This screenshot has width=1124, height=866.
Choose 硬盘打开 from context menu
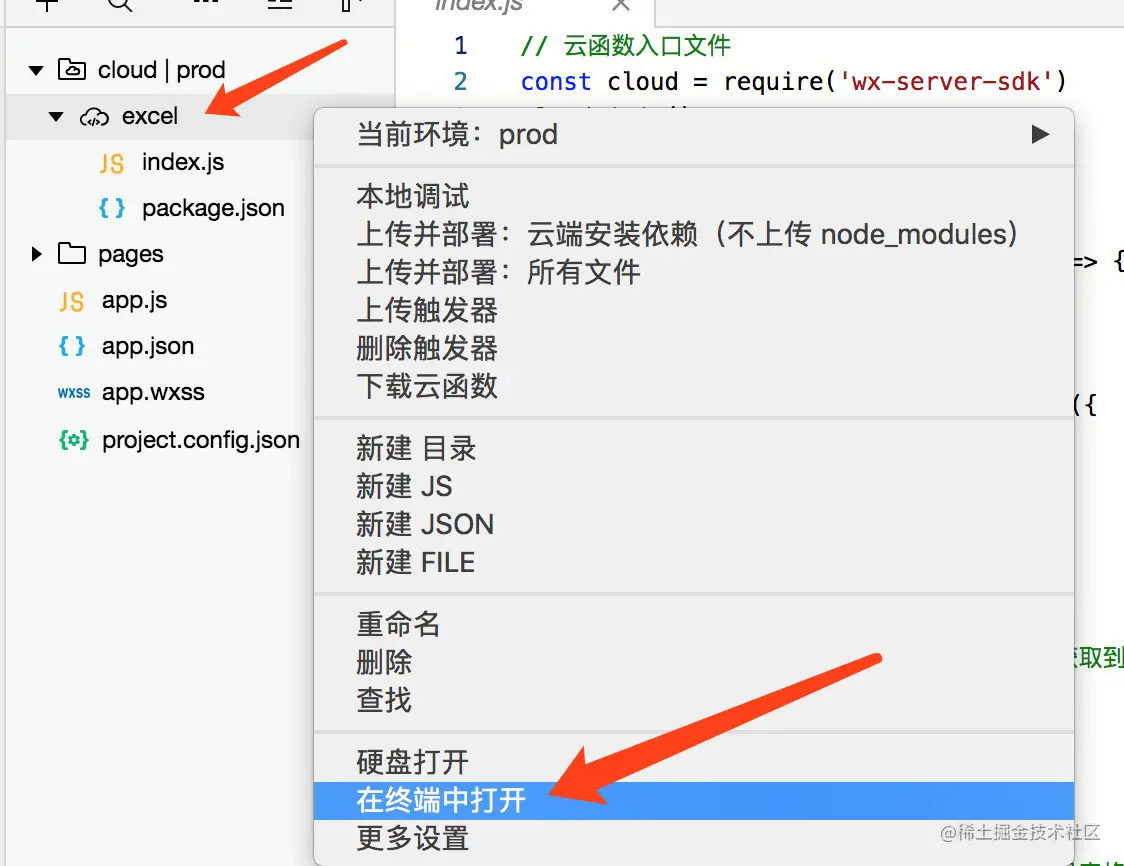[694, 763]
